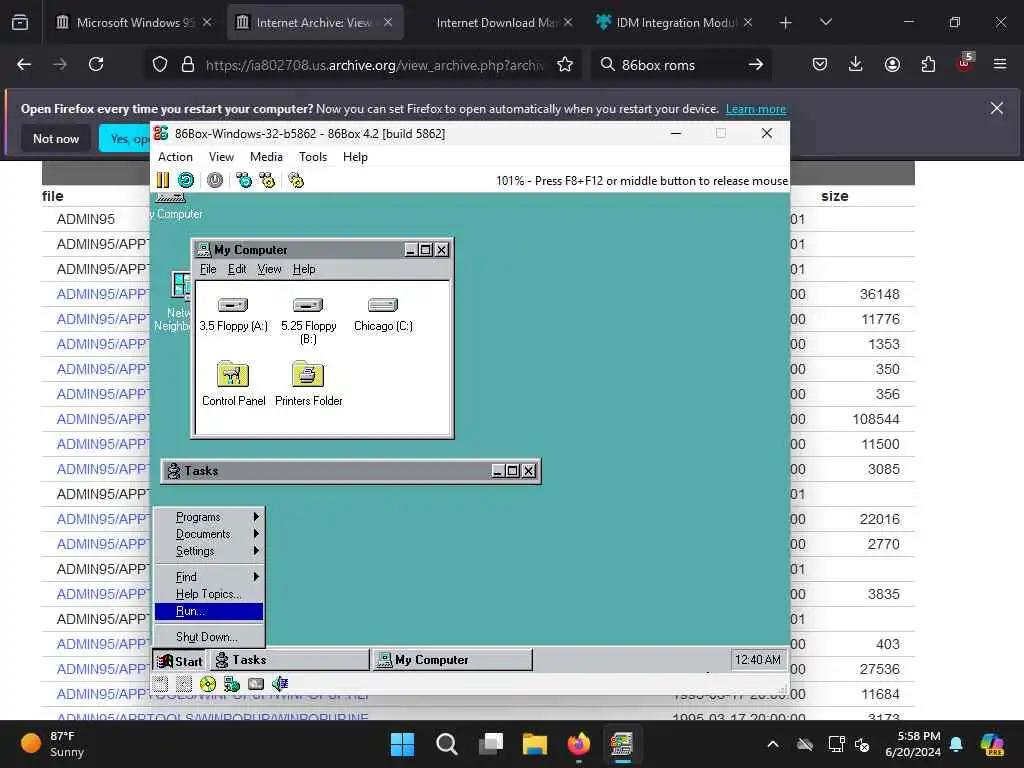Click Windows Start button on taskbar
The image size is (1024, 768).
tap(402, 744)
